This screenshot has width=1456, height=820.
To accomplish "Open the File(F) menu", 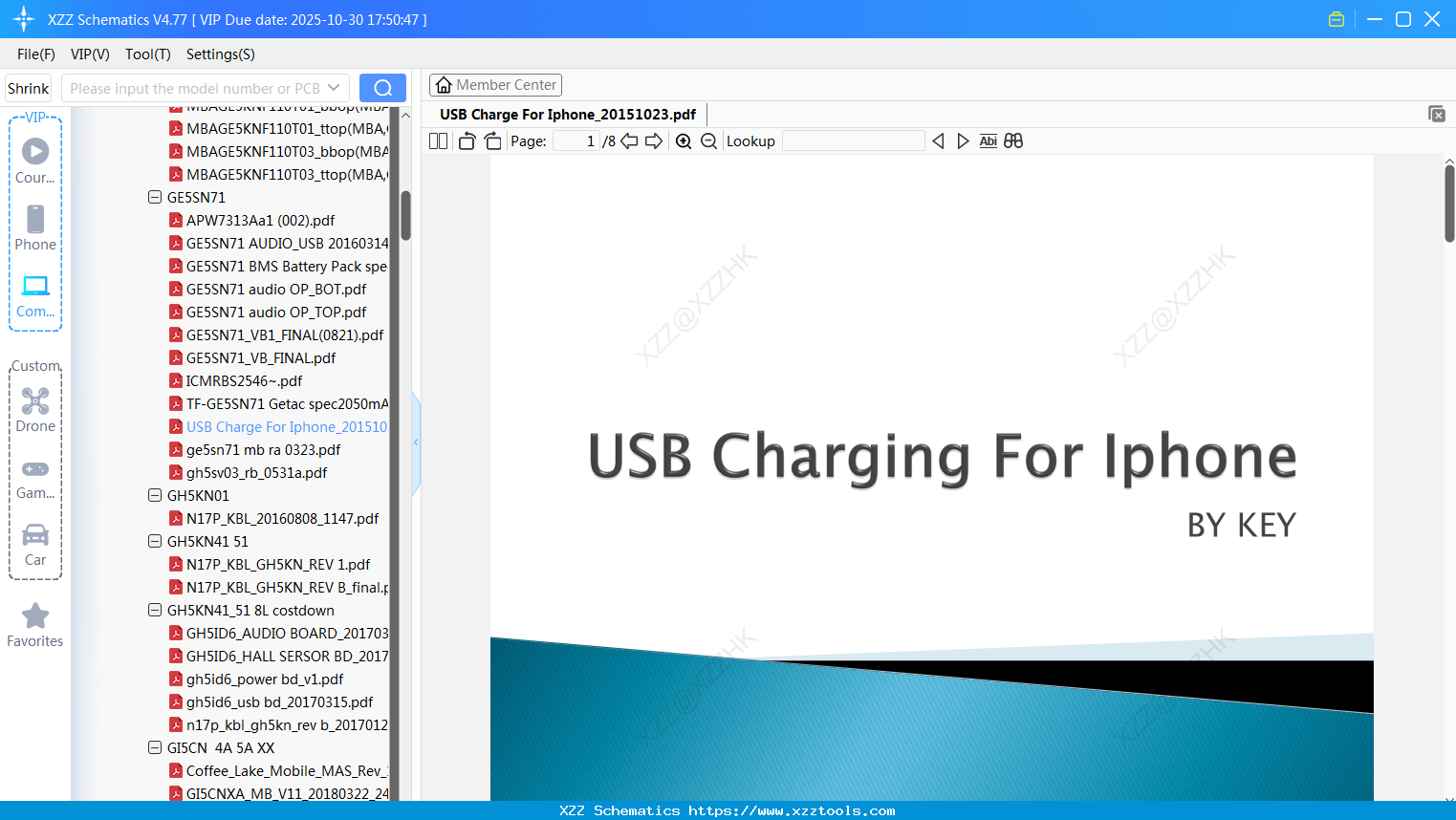I will tap(36, 54).
